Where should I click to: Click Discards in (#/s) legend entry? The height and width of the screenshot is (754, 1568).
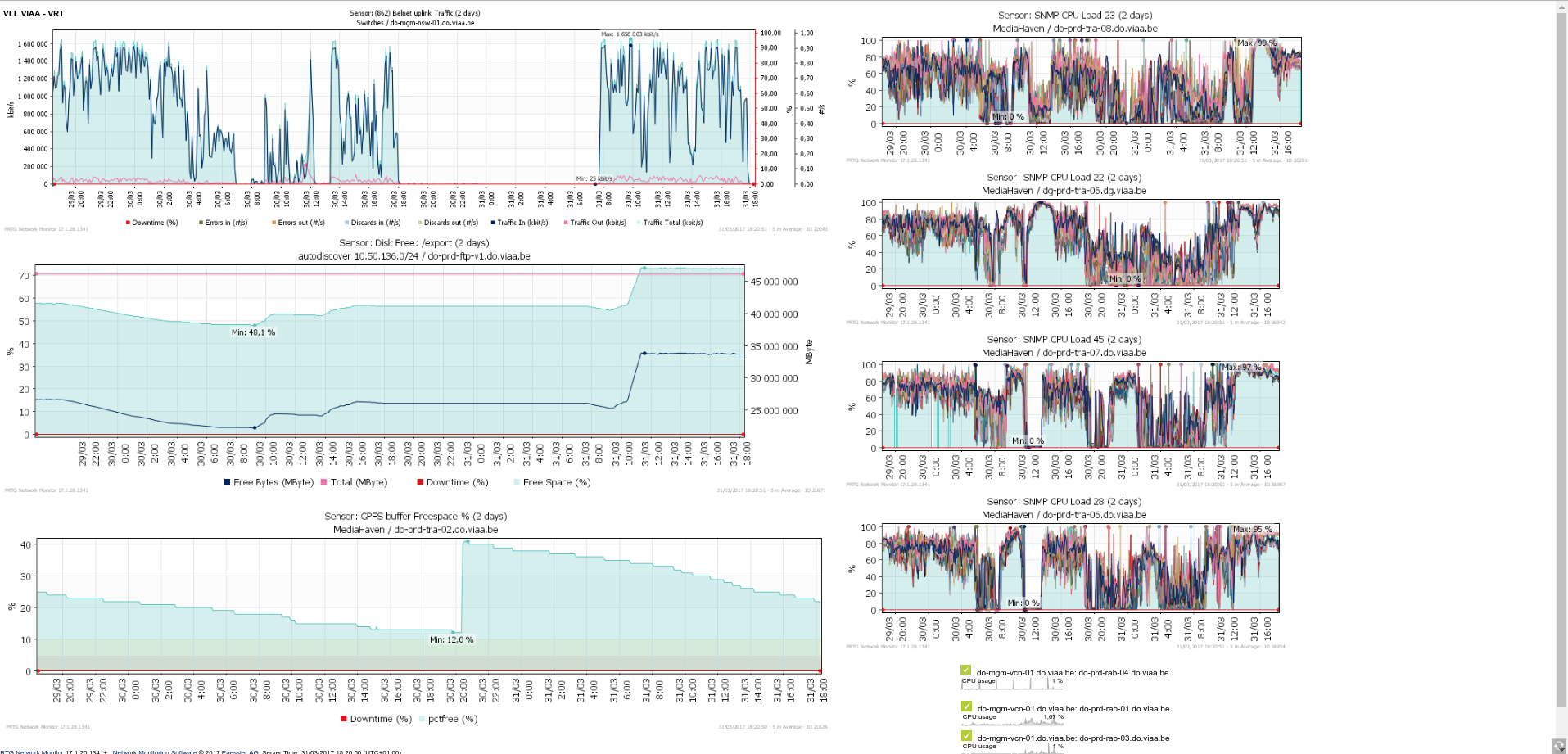coord(373,223)
